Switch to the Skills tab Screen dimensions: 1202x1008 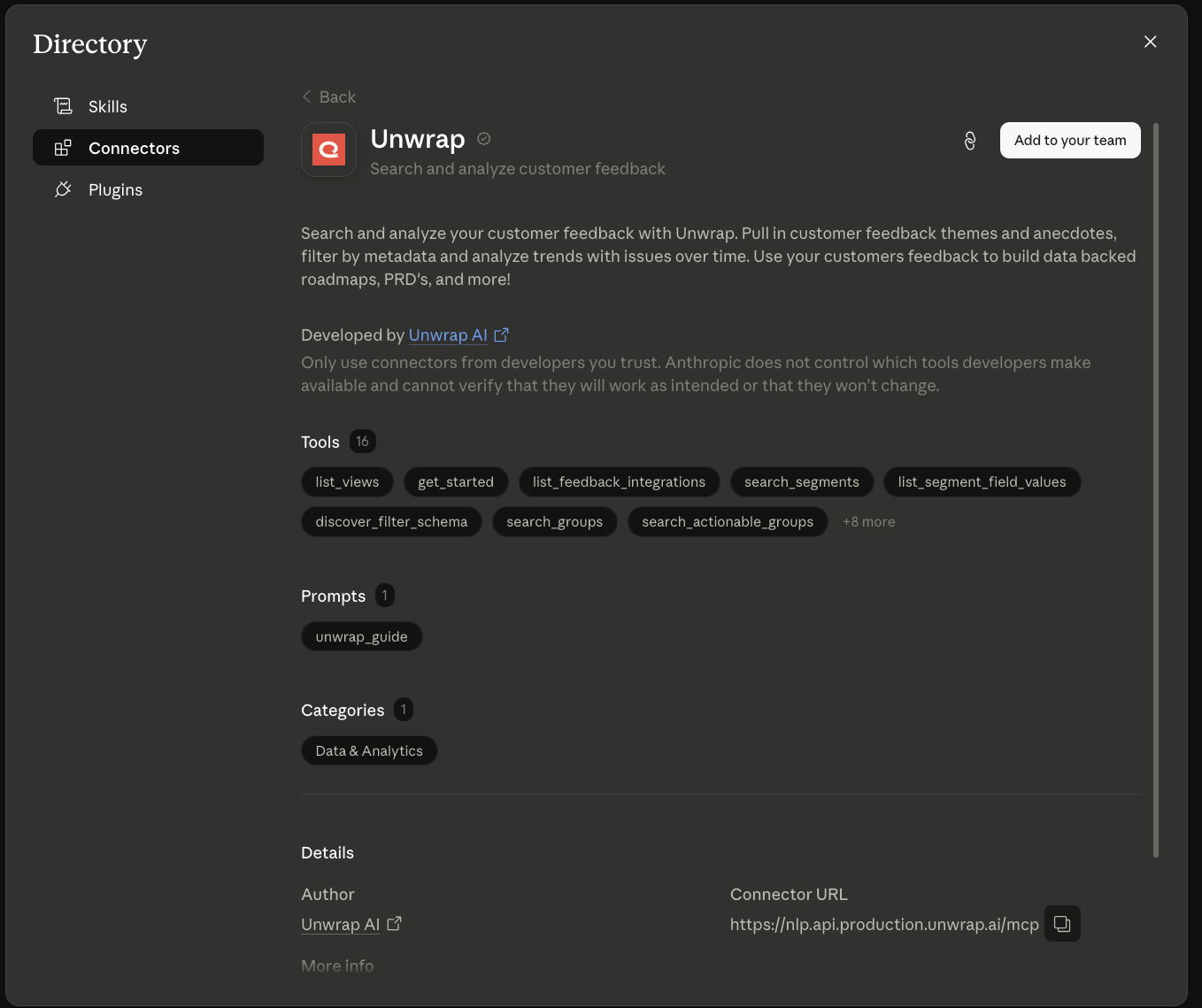tap(148, 106)
